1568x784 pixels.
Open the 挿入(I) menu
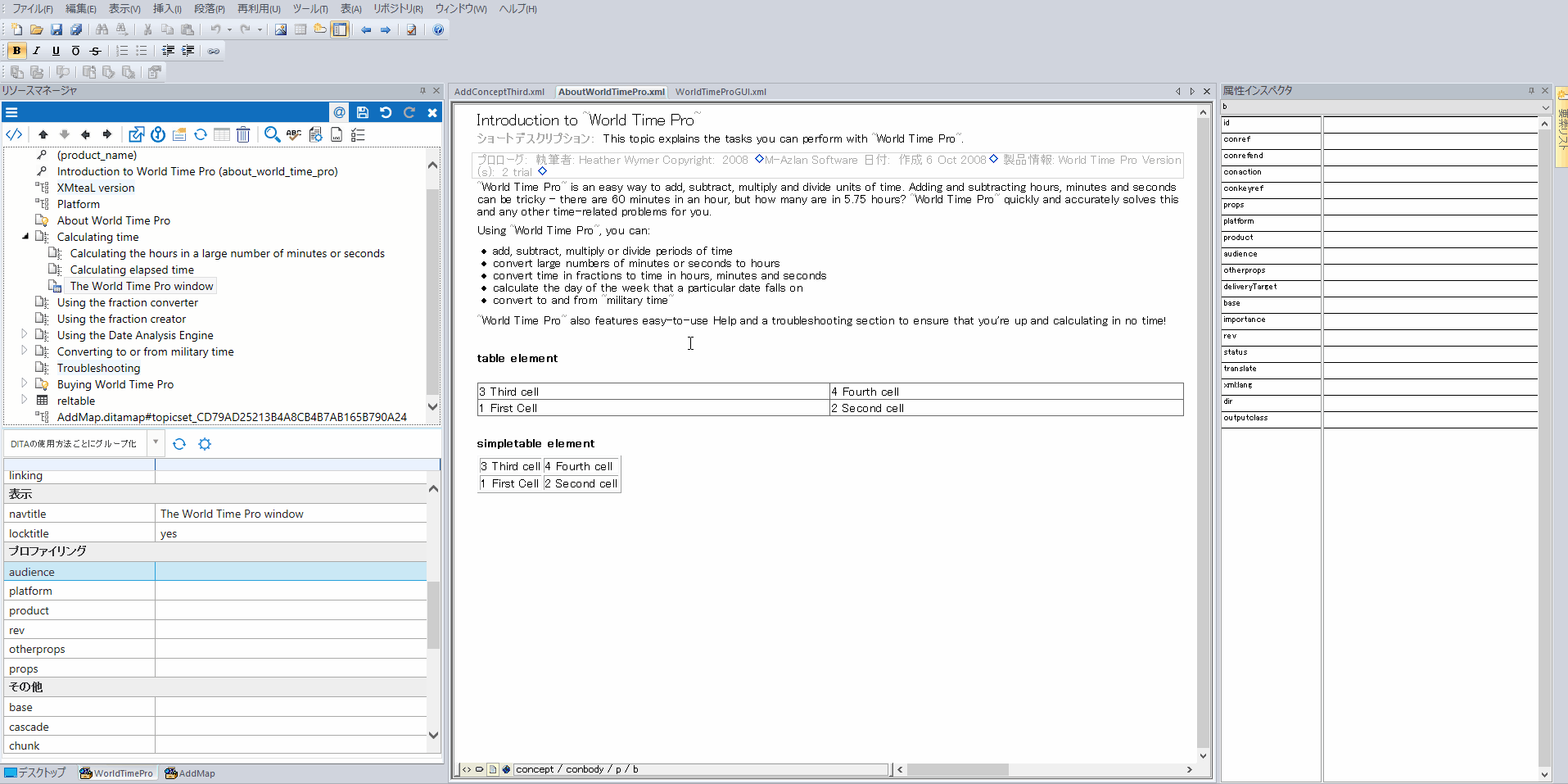(x=167, y=9)
